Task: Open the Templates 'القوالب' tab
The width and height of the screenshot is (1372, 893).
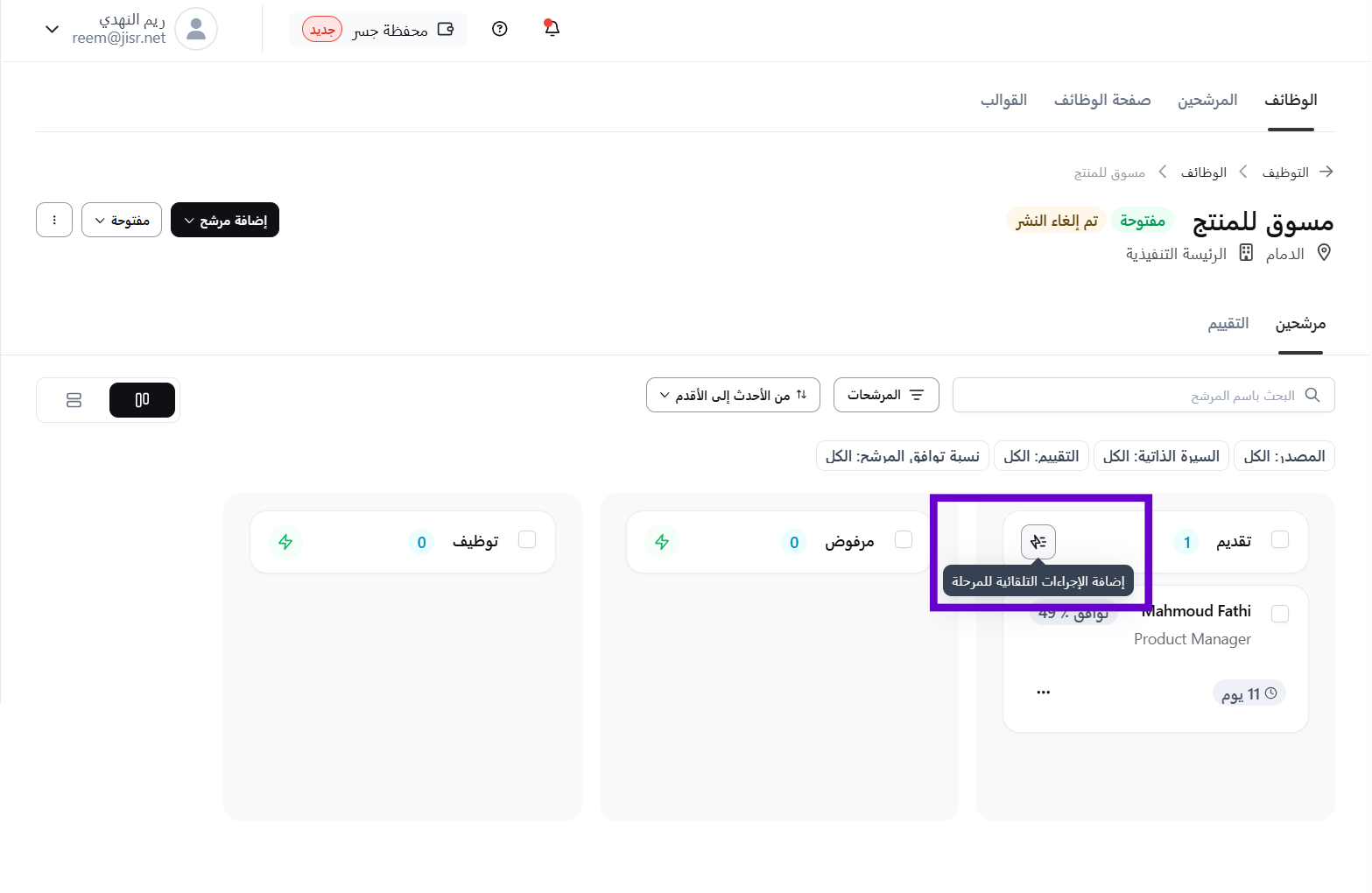Action: (x=1003, y=100)
